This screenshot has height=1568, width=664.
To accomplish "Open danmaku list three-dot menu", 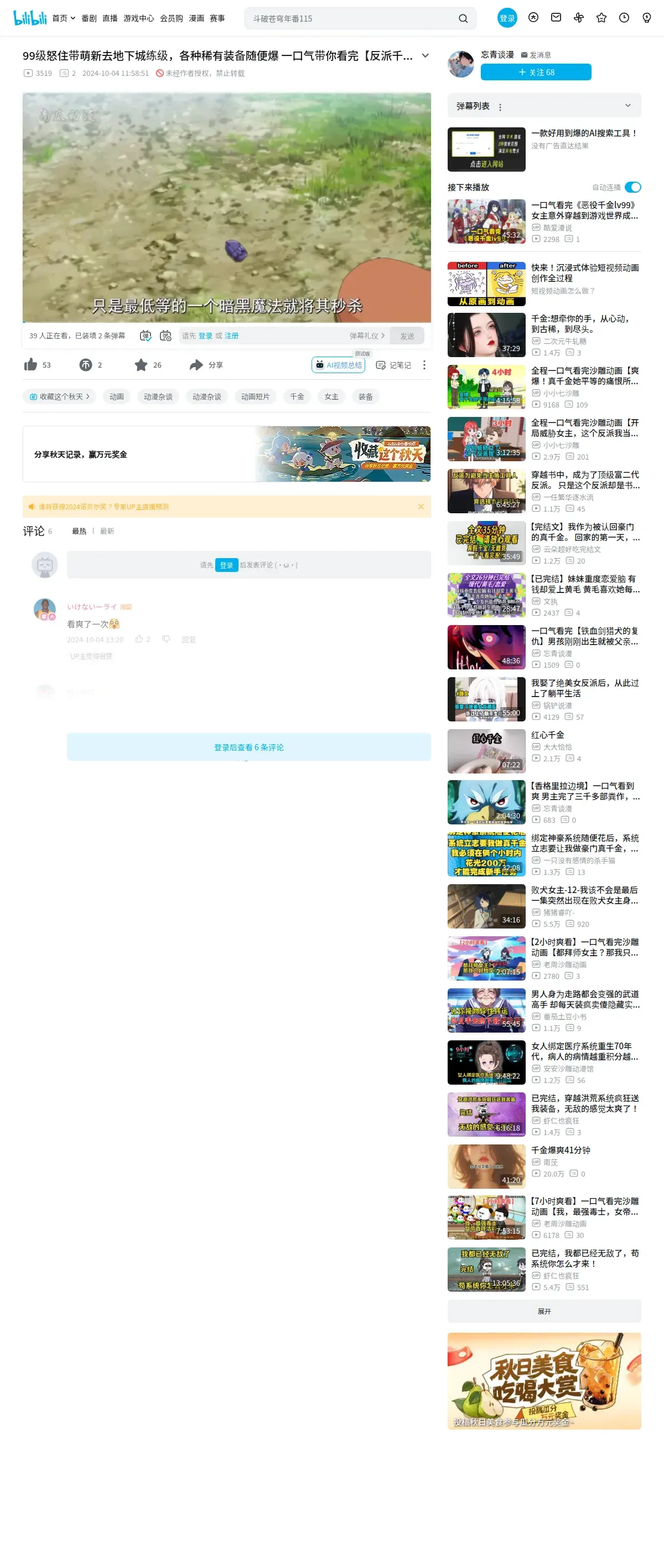I will pos(500,107).
